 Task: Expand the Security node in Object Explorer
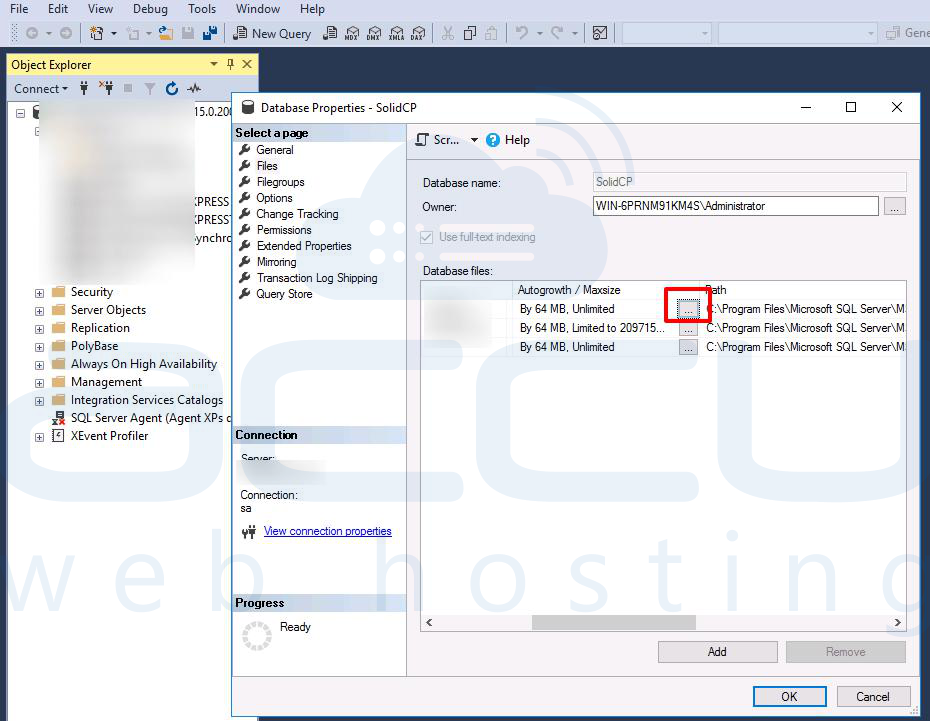point(39,292)
